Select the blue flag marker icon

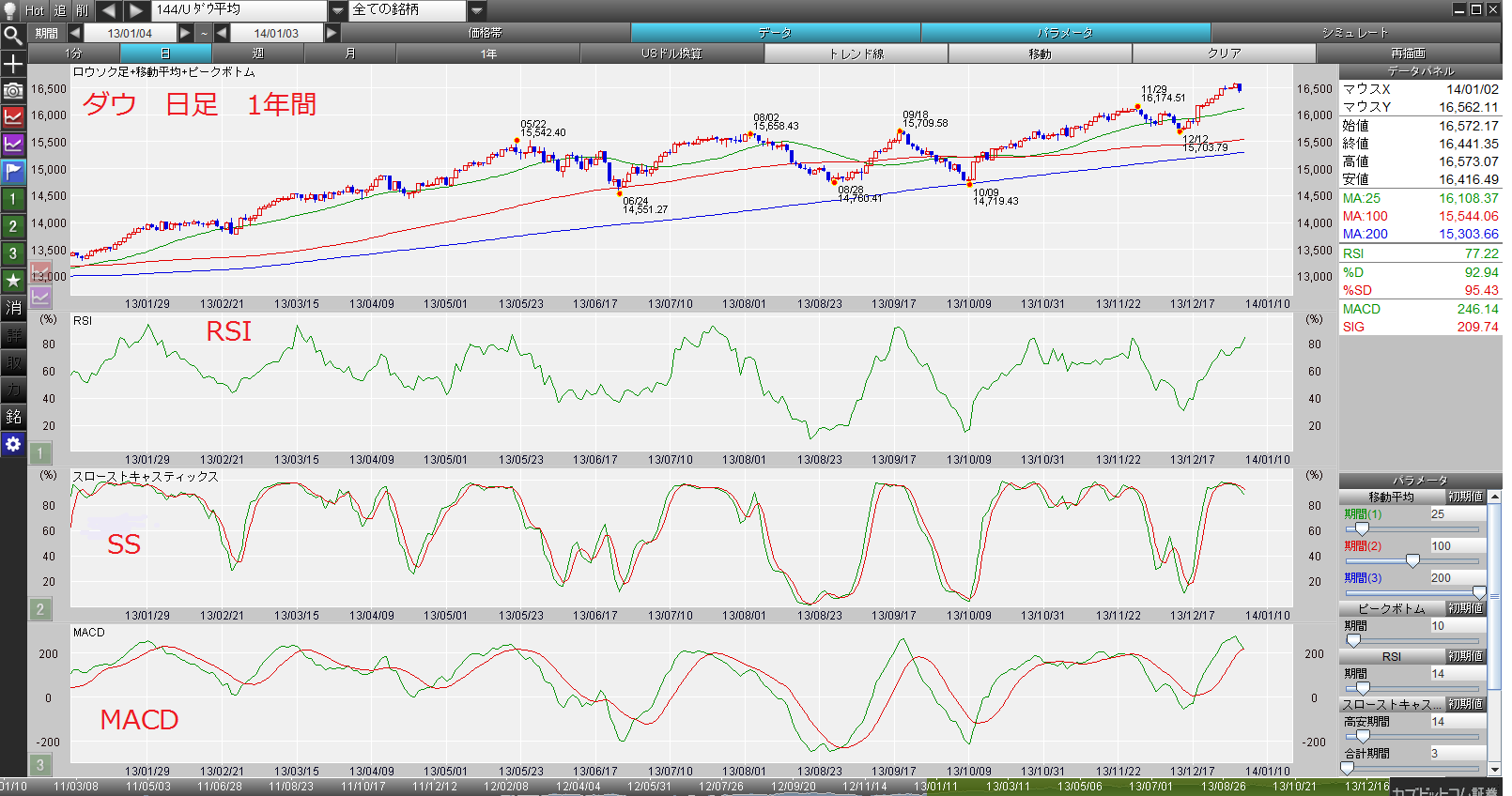[13, 172]
